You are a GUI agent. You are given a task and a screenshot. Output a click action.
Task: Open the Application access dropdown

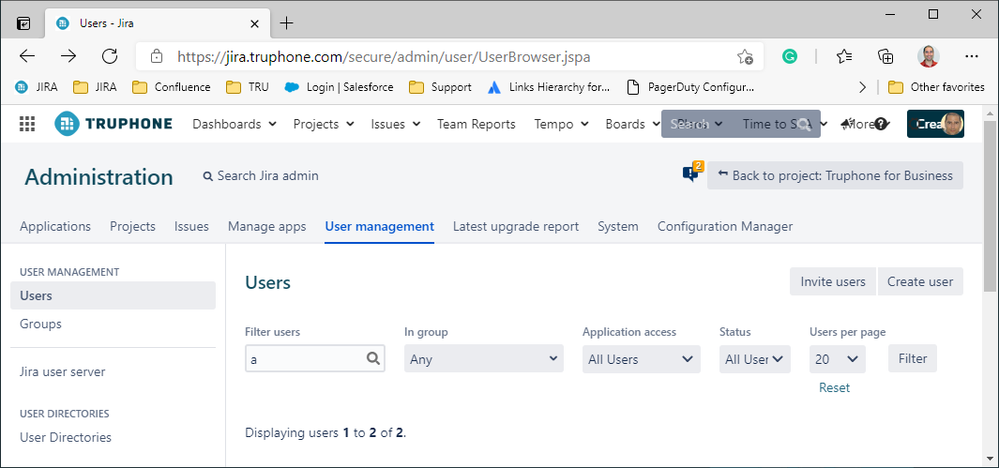coord(641,359)
